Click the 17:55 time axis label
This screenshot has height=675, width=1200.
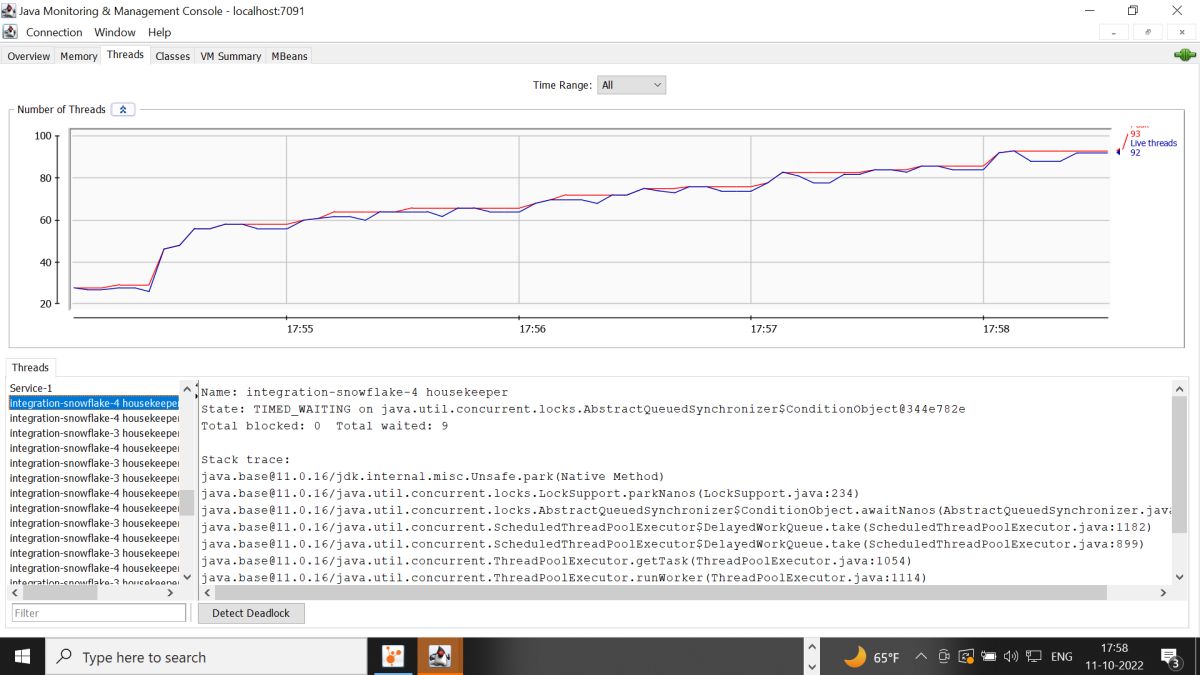point(299,328)
